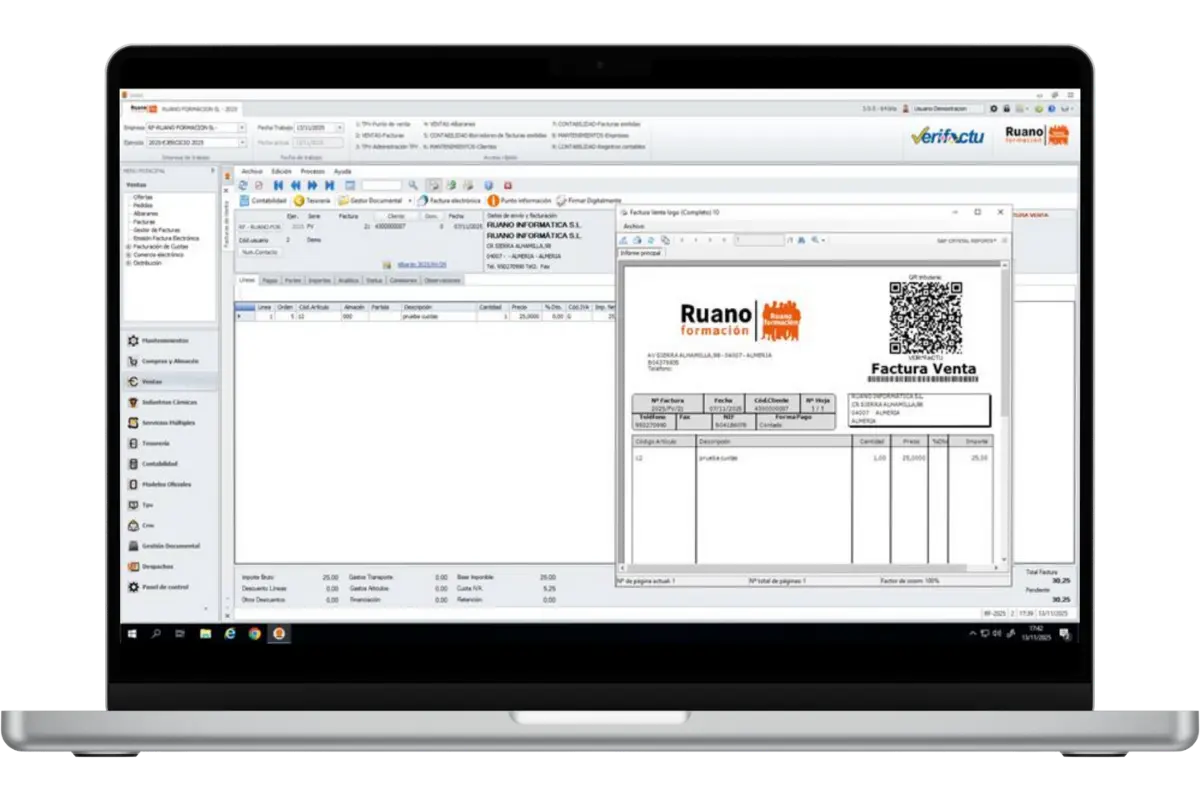Open the Gestor Documental dropdown arrow

click(x=410, y=200)
